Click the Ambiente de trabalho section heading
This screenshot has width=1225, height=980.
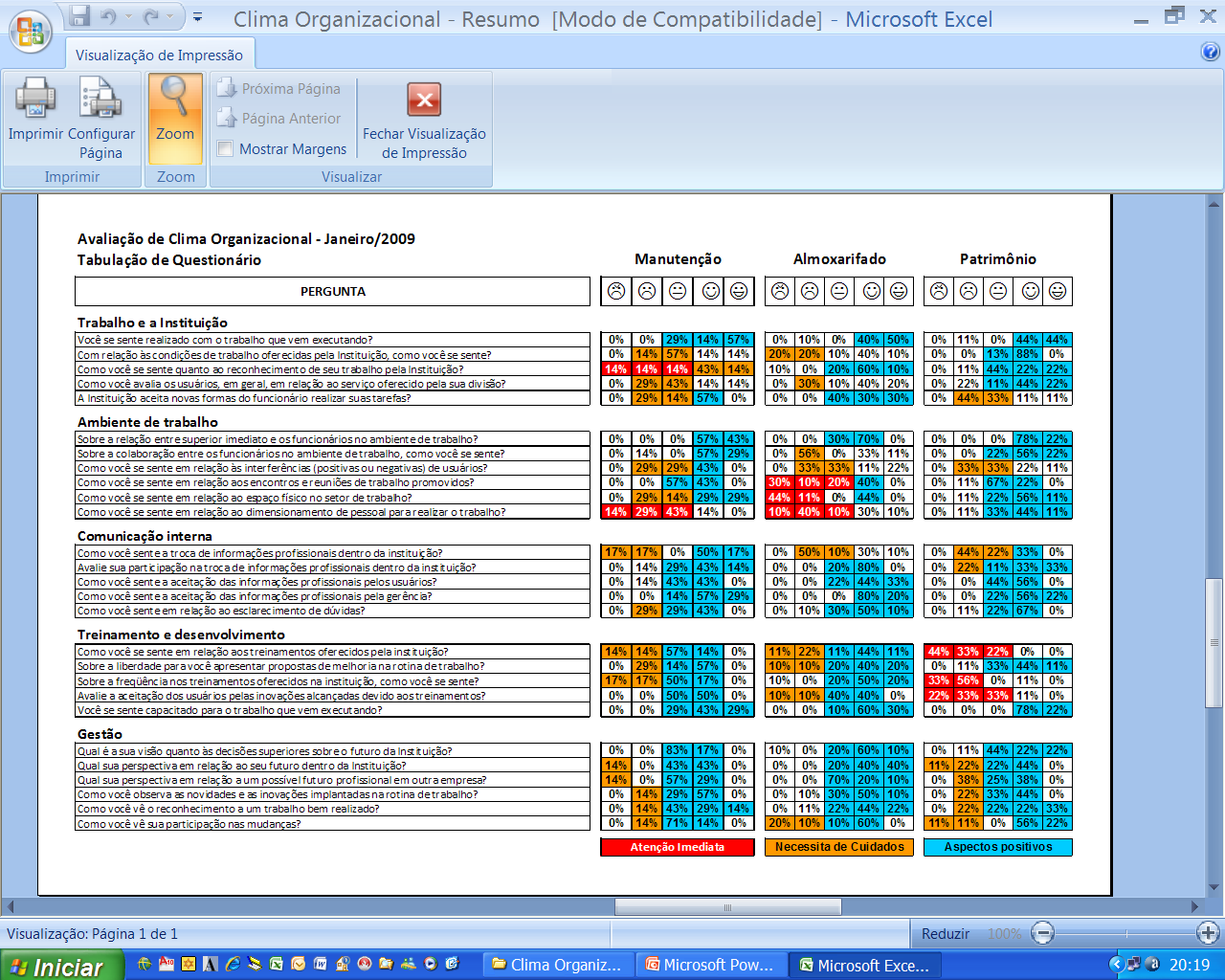tap(147, 422)
